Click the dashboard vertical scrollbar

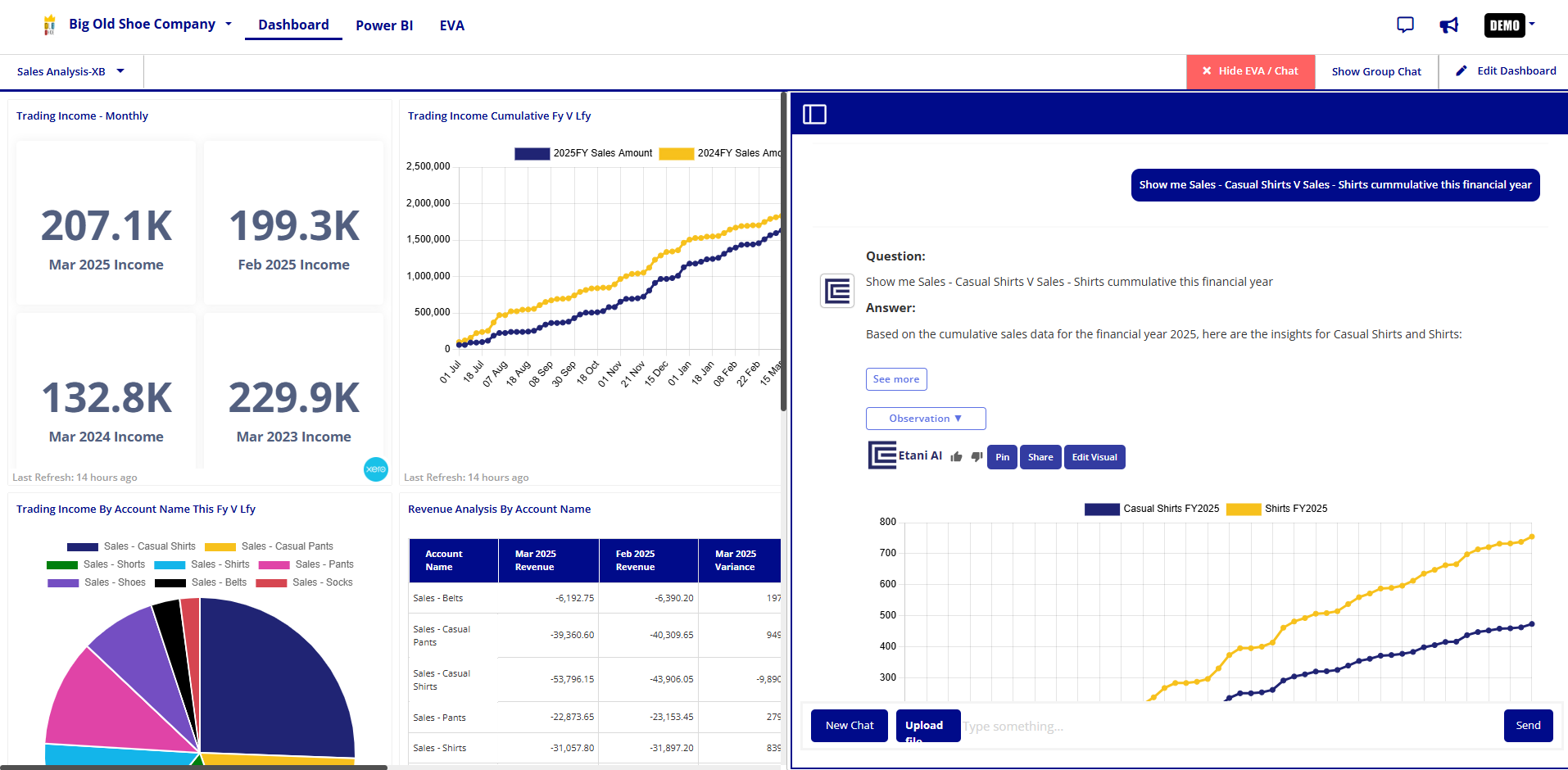click(784, 251)
